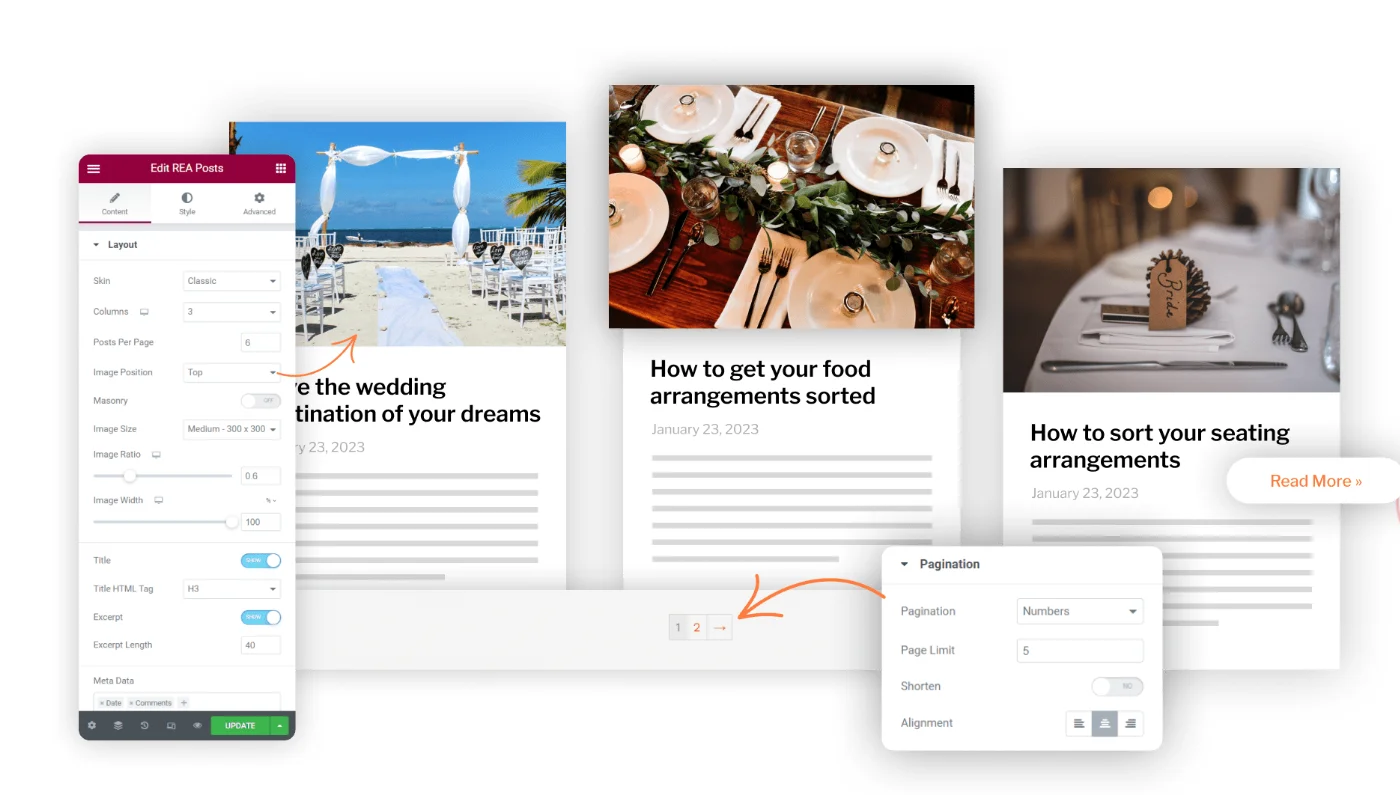Open the hamburger menu in panel header
Screen dimensions: 1400x795
pos(94,169)
